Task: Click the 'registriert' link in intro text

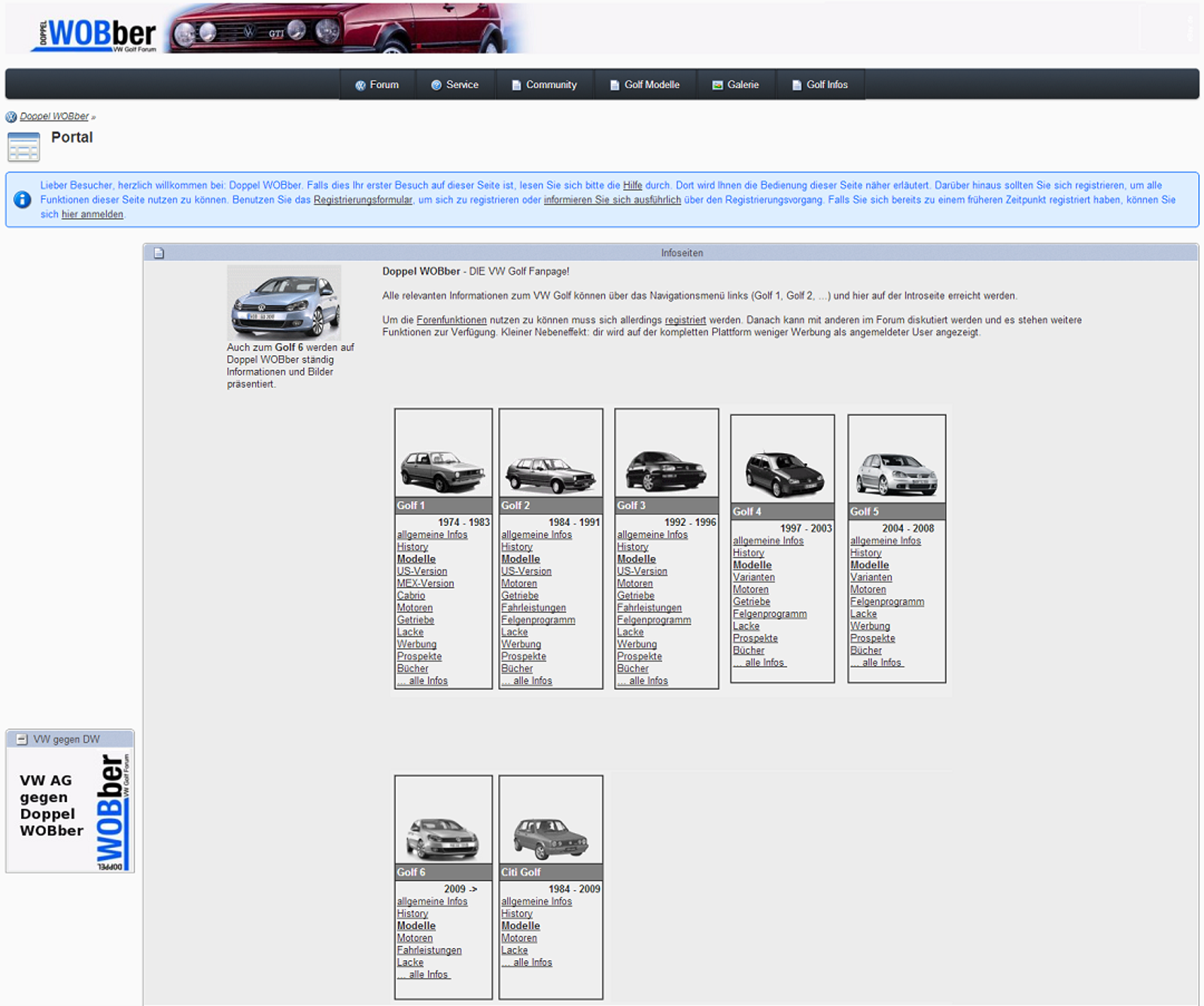Action: [686, 320]
